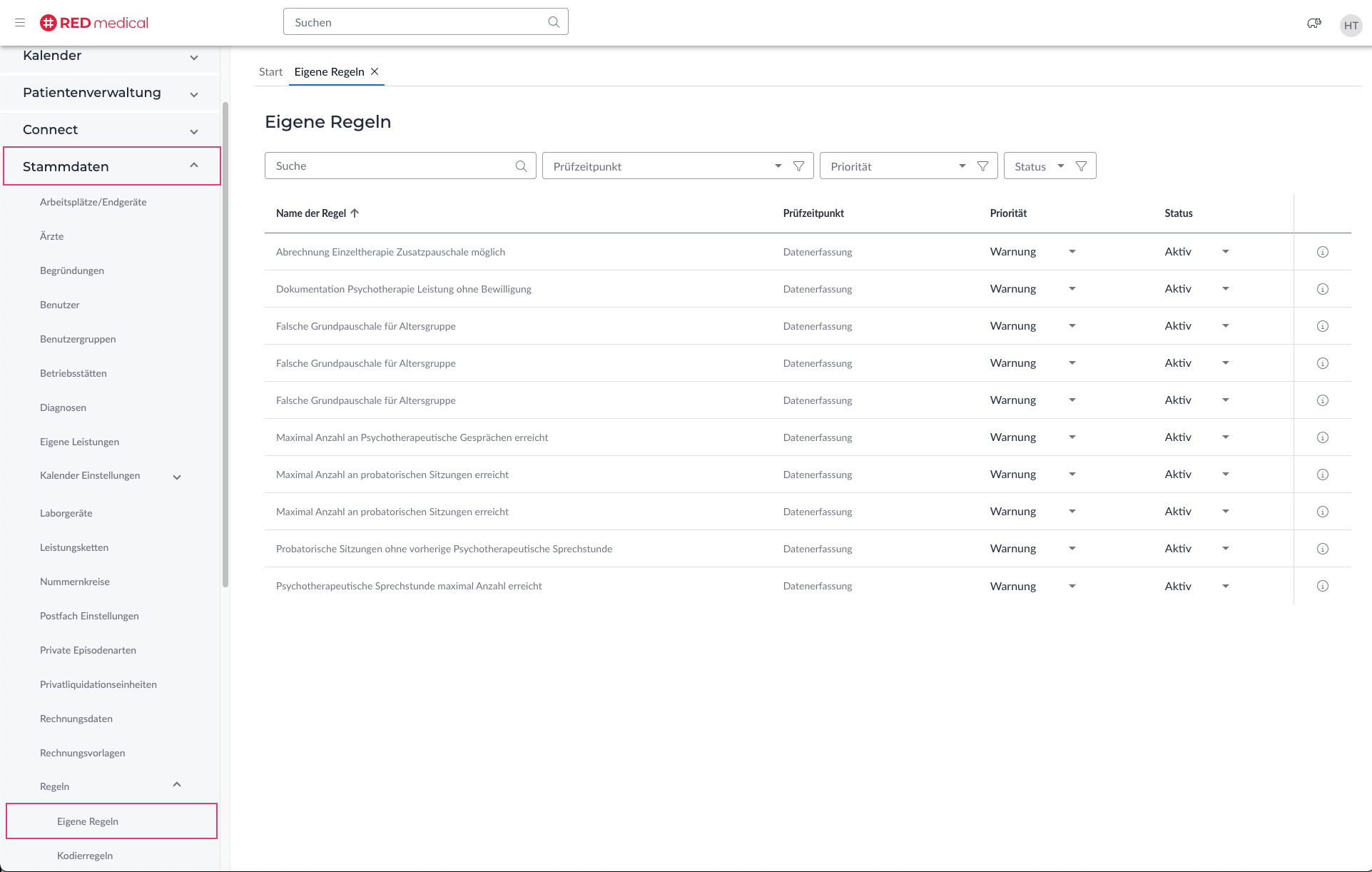Click the Suche rules search field
Image resolution: width=1372 pixels, height=872 pixels.
(391, 166)
